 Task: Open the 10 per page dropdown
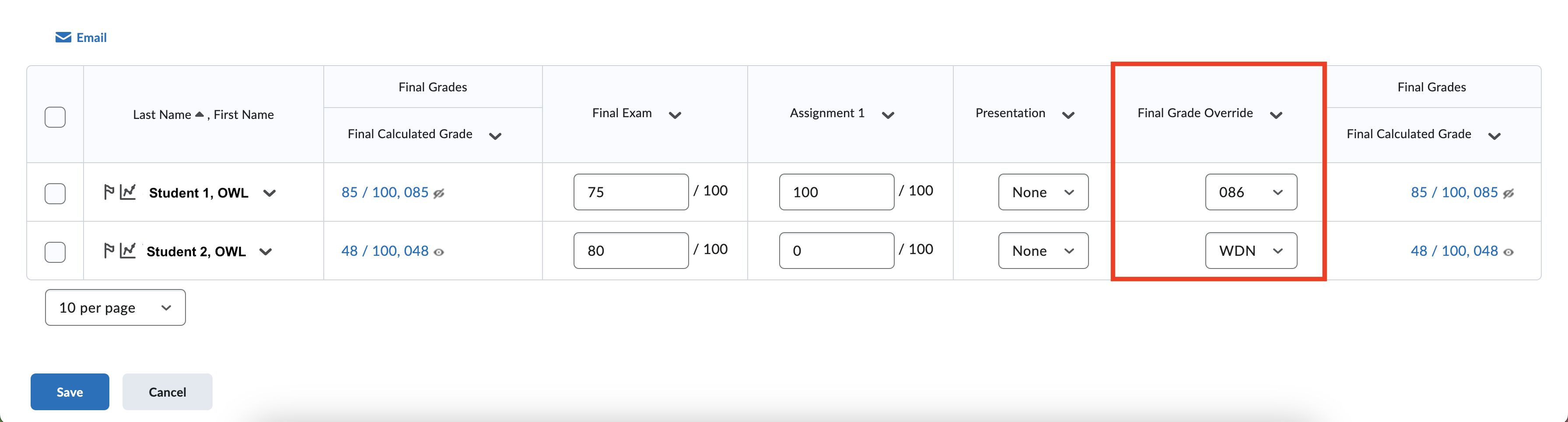[x=115, y=307]
